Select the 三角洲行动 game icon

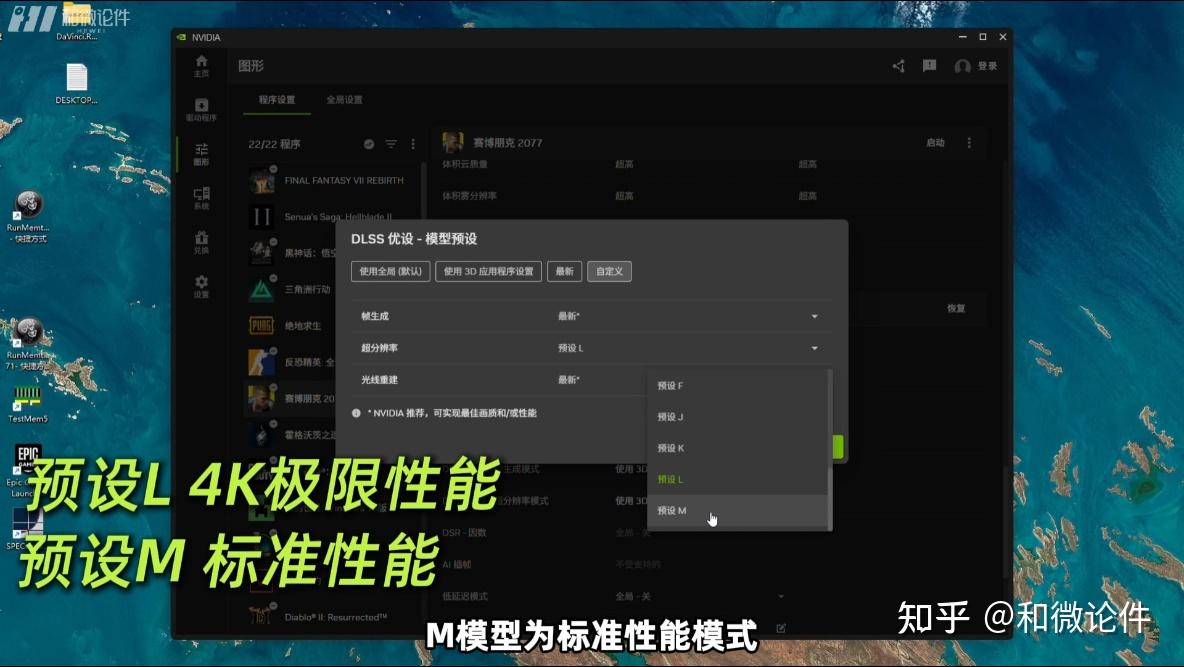(x=262, y=290)
